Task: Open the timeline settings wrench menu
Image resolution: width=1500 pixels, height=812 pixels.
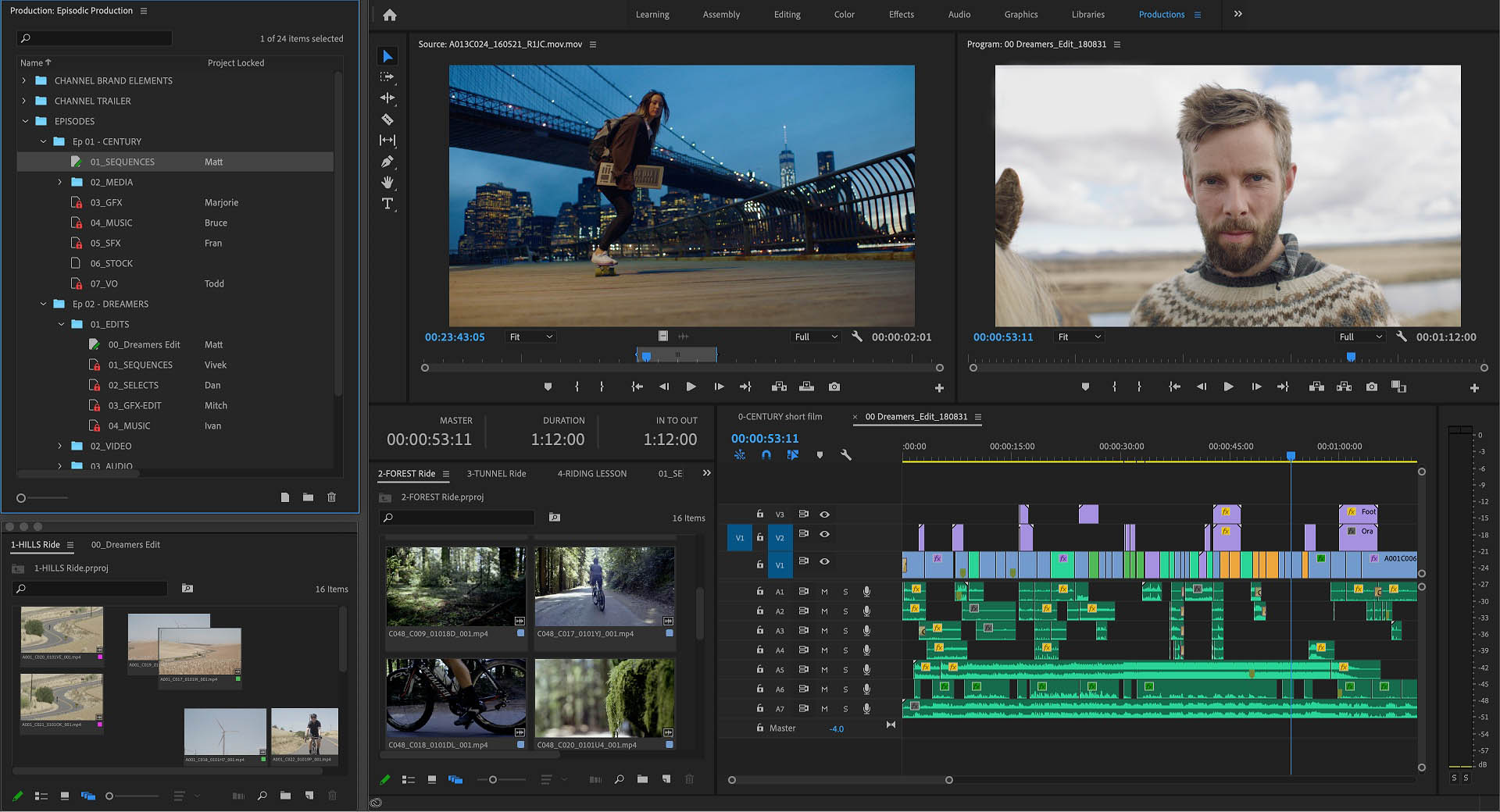Action: 846,454
